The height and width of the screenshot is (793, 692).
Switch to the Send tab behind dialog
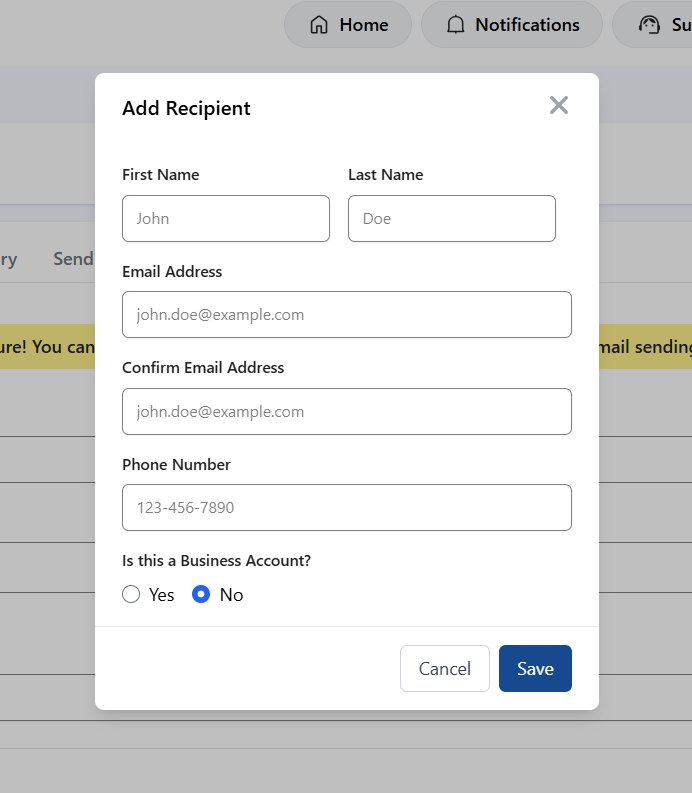74,259
